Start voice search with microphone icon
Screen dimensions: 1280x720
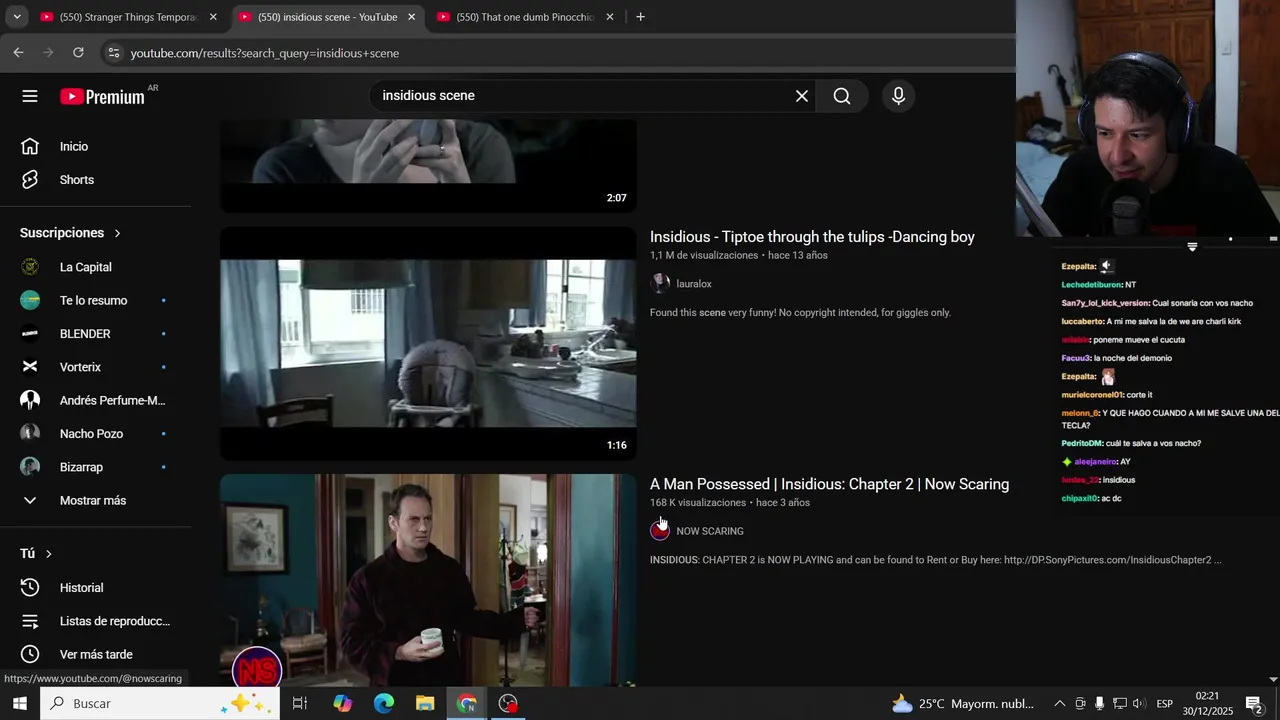[898, 96]
